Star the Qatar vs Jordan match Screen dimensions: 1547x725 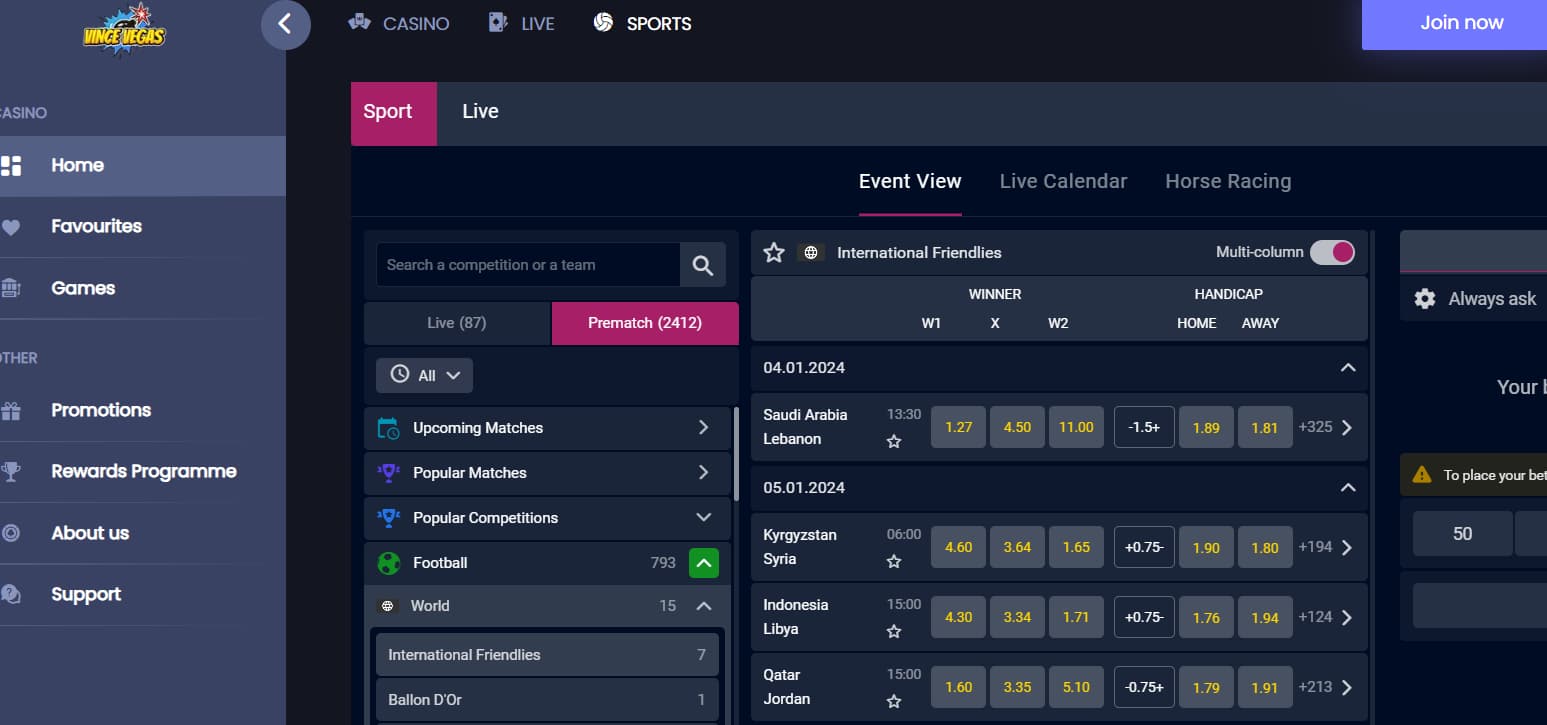pyautogui.click(x=894, y=701)
